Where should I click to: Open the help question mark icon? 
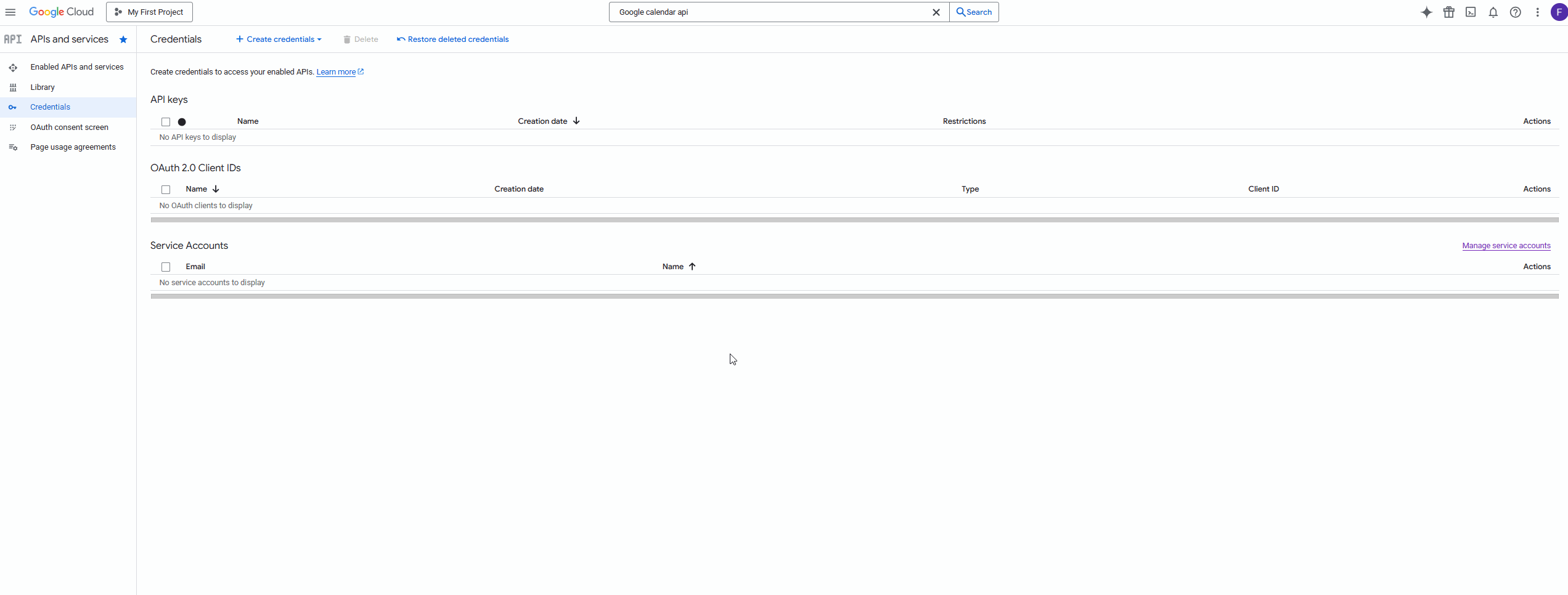pos(1516,12)
